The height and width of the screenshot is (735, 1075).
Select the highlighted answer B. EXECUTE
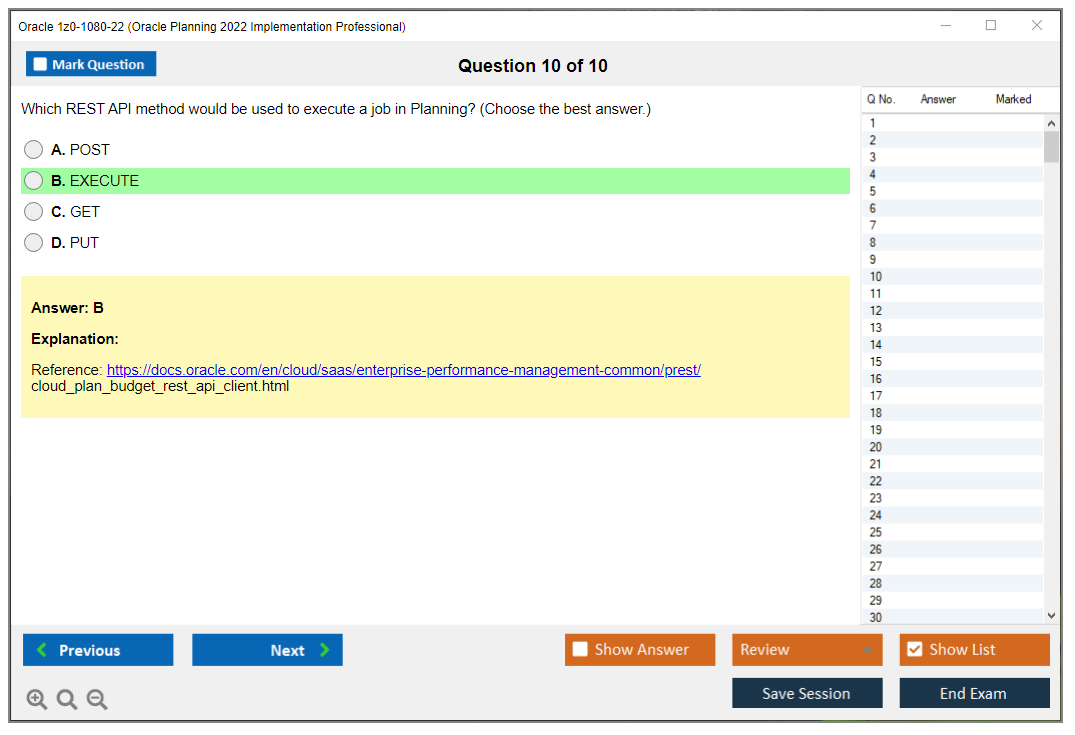click(x=33, y=180)
